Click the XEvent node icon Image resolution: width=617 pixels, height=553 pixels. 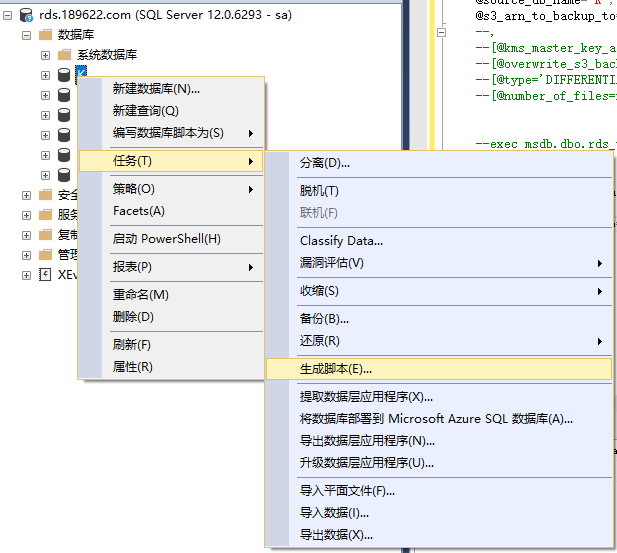click(x=45, y=275)
